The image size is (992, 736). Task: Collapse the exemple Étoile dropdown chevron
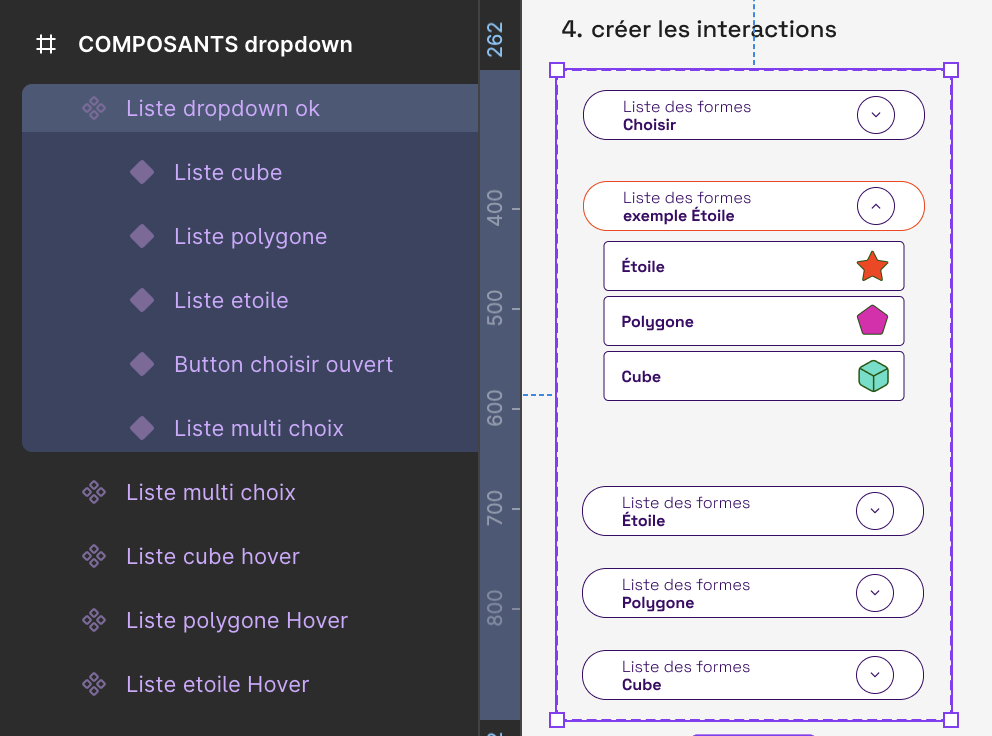coord(876,207)
